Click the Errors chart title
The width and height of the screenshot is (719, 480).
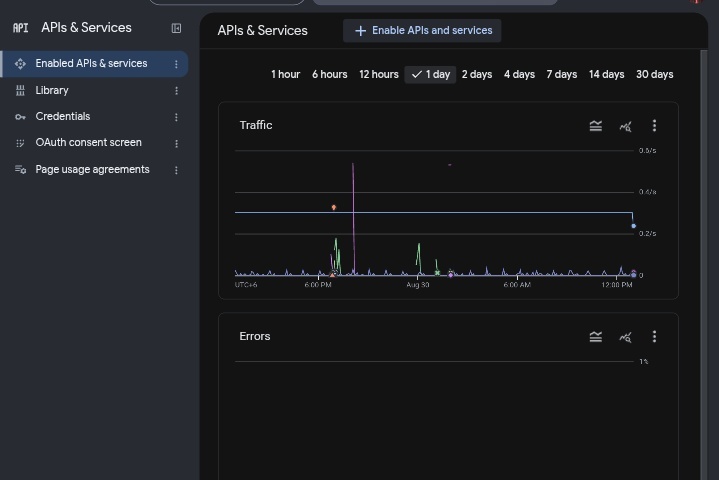254,336
